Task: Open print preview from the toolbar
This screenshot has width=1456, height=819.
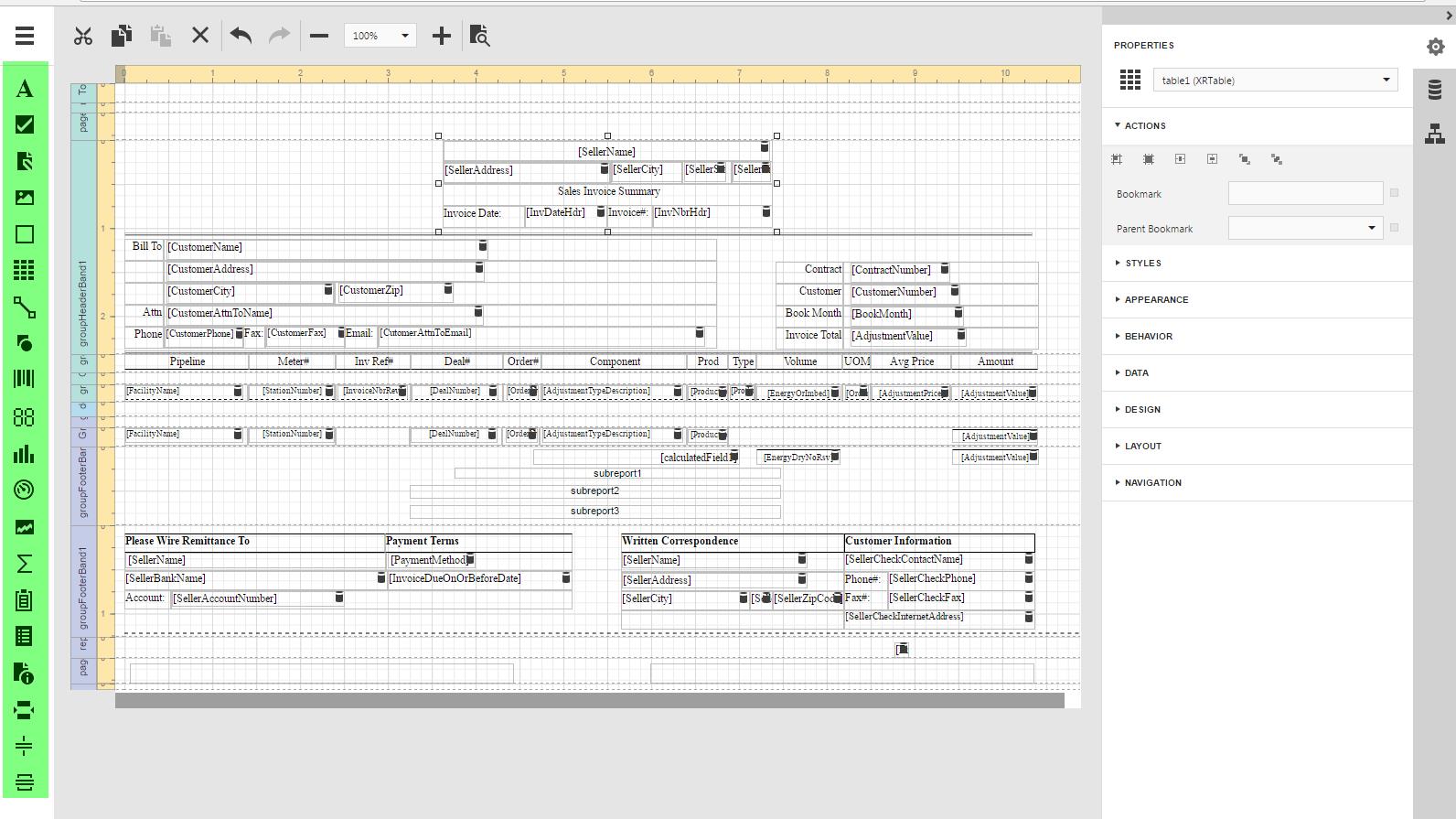Action: tap(479, 36)
